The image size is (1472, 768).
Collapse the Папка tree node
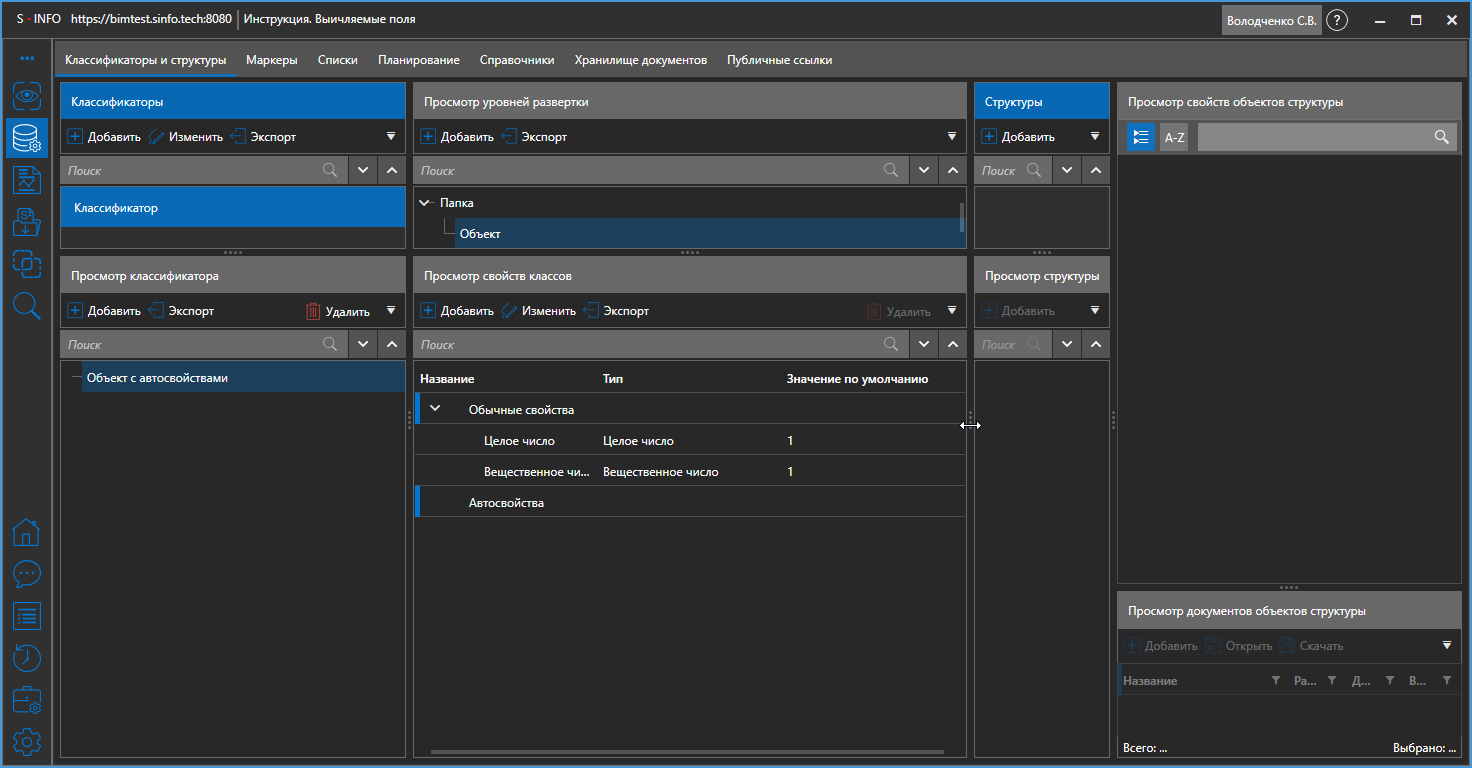pos(426,203)
